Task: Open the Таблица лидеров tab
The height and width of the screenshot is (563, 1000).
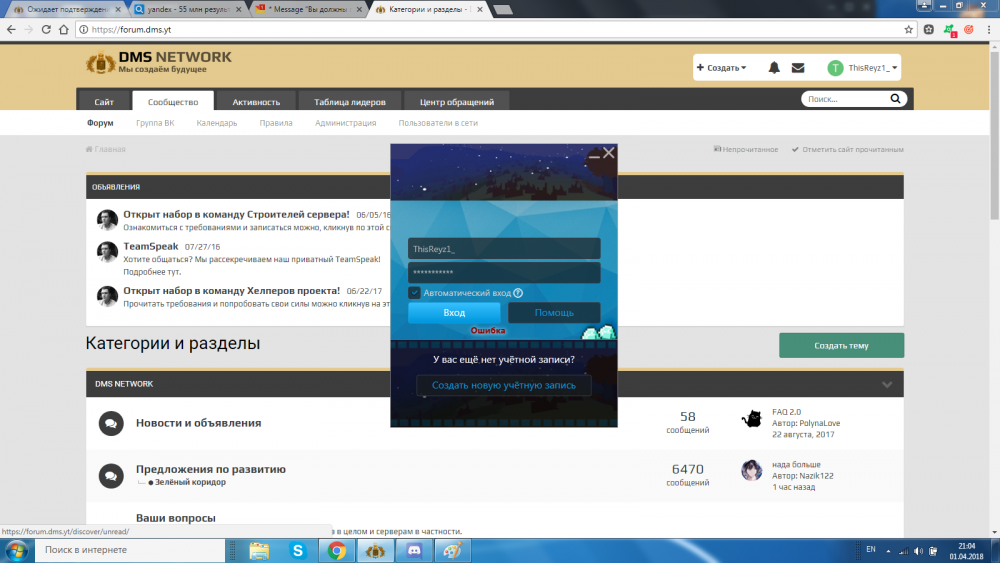Action: tap(356, 101)
